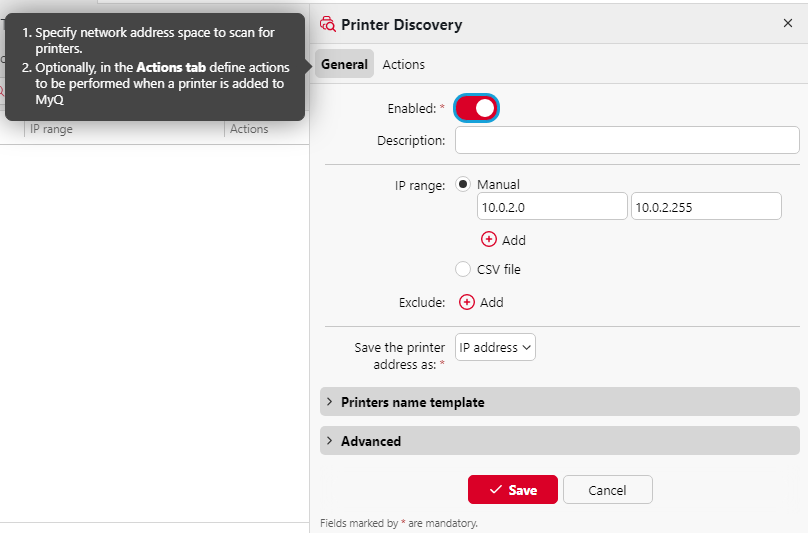Select the CSV file radio option
The image size is (808, 533).
[463, 269]
